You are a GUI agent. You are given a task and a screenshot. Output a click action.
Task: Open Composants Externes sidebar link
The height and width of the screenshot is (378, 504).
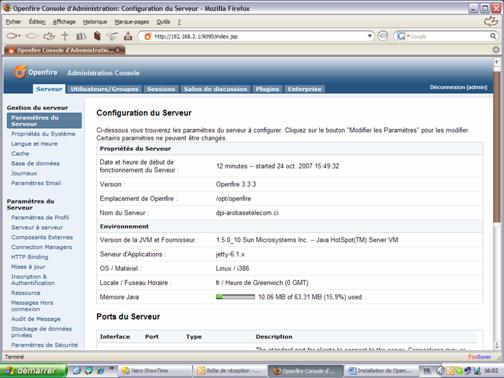click(42, 237)
